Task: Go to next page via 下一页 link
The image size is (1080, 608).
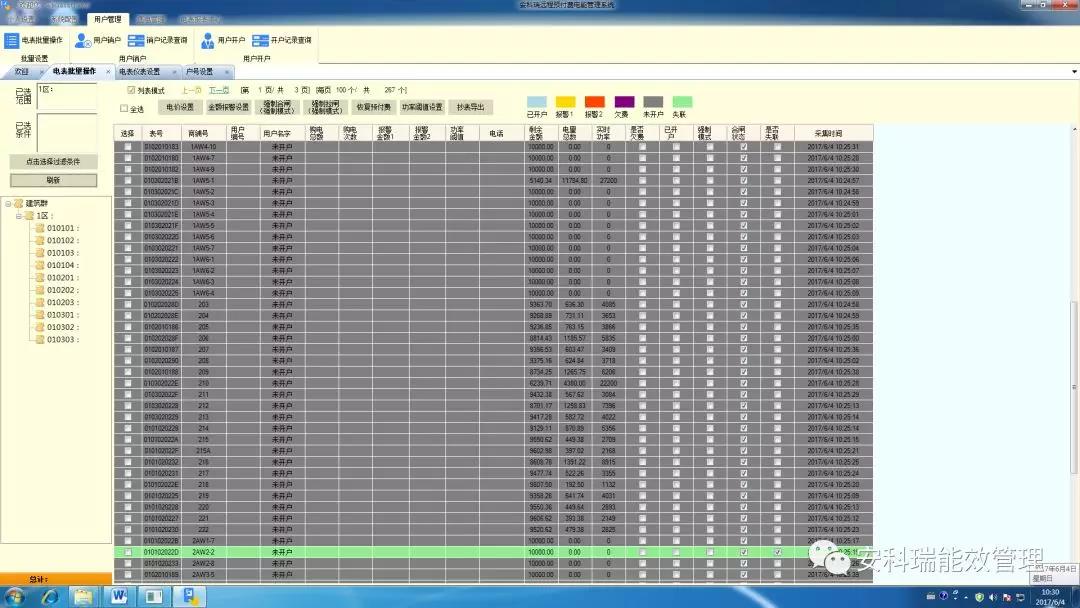Action: [x=218, y=90]
